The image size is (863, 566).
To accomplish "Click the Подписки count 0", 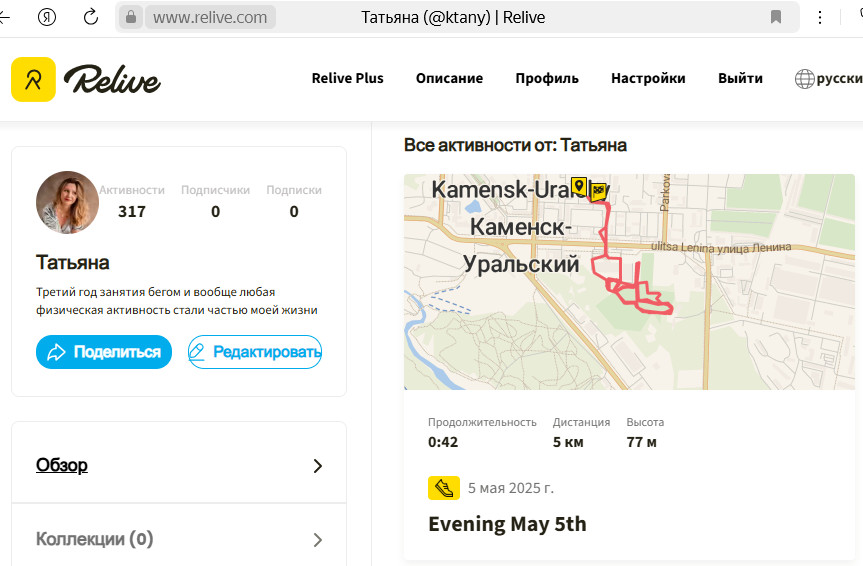I will tap(294, 211).
